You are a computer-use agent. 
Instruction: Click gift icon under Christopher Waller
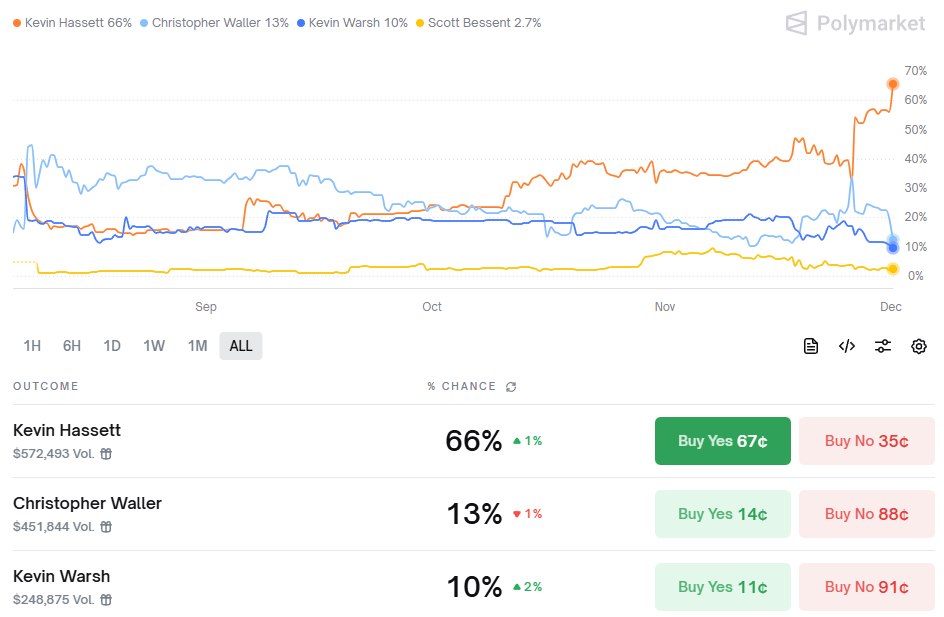(x=106, y=527)
